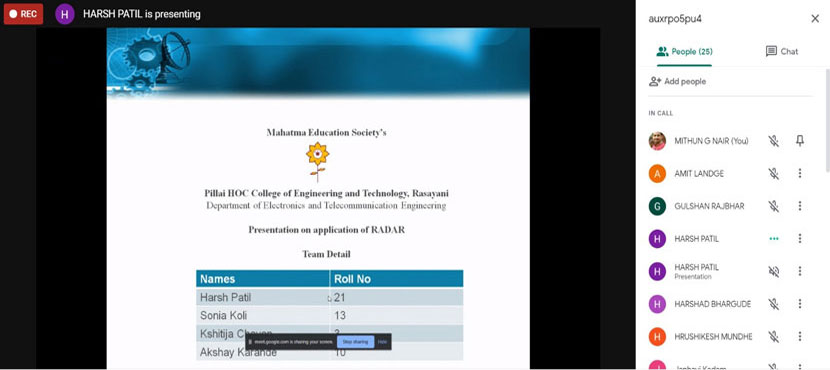Click MITHUN G NAIR's profile photo
830x370 pixels.
657,141
